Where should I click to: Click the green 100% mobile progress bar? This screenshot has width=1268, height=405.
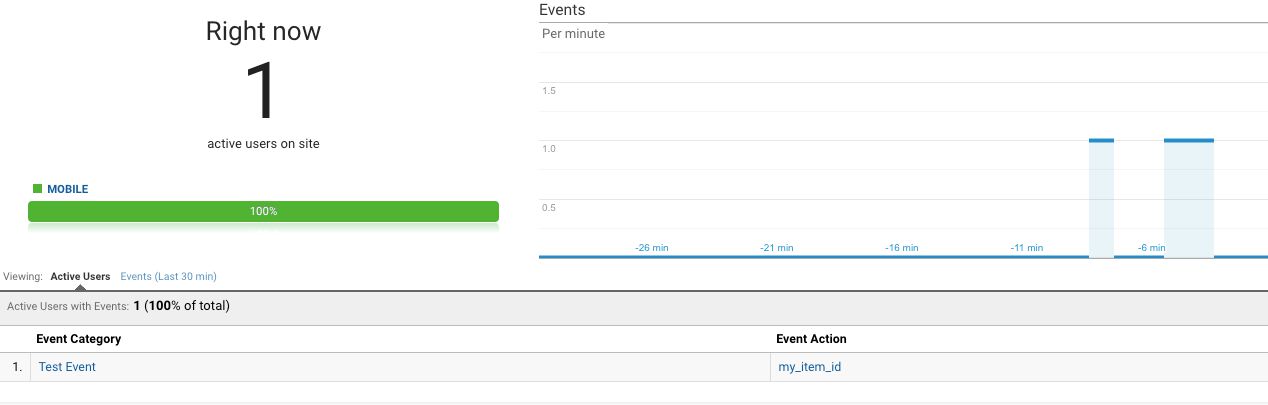tap(263, 211)
